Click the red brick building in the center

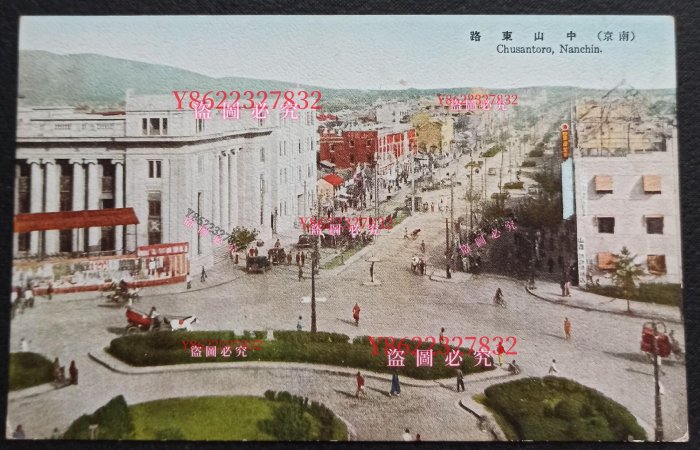(x=365, y=147)
